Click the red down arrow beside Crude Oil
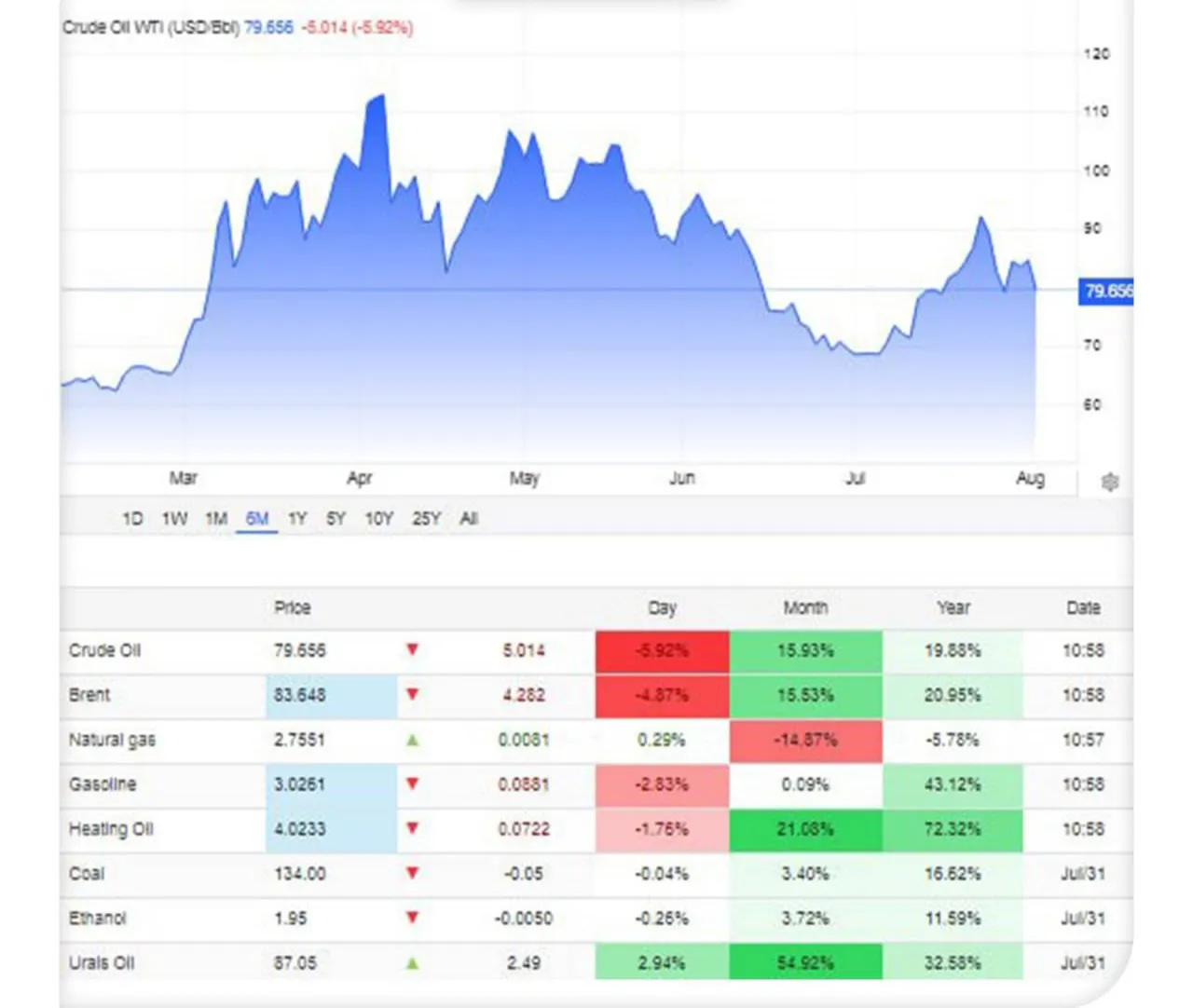 click(x=412, y=649)
